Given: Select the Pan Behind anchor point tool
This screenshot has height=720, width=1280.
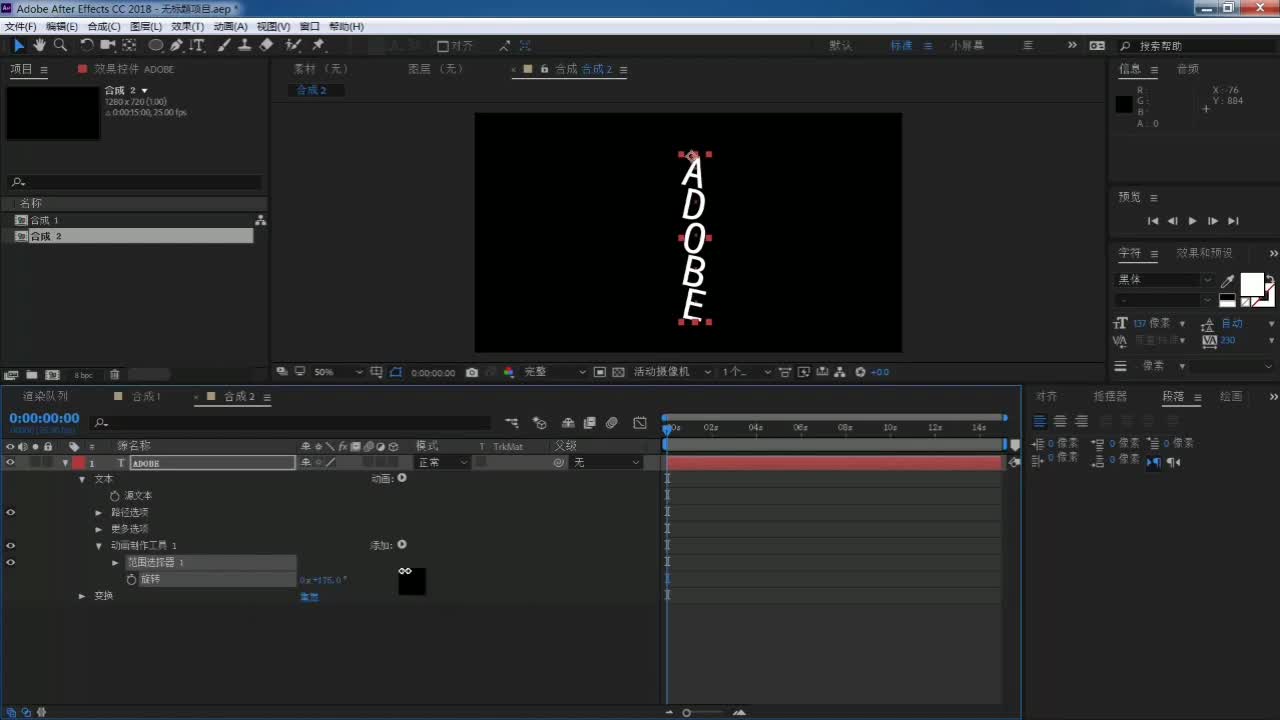Looking at the screenshot, I should coord(130,45).
